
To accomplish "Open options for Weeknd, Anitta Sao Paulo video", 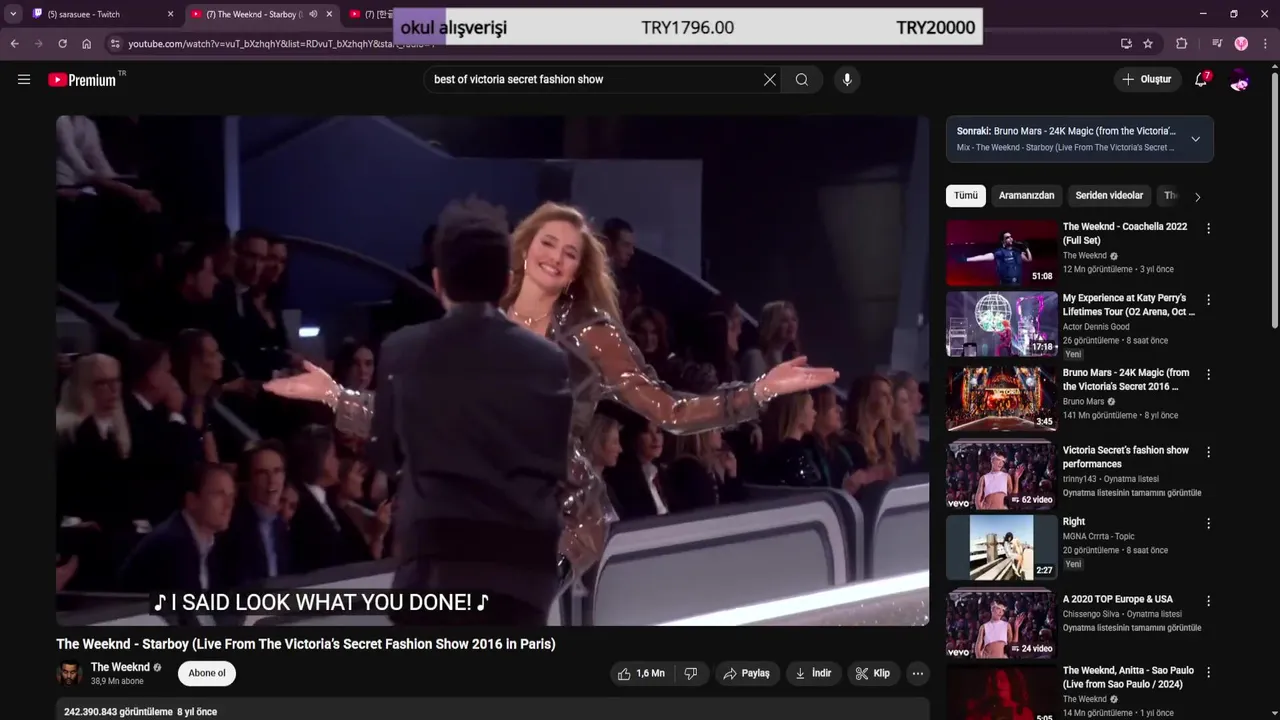I will coord(1208,672).
